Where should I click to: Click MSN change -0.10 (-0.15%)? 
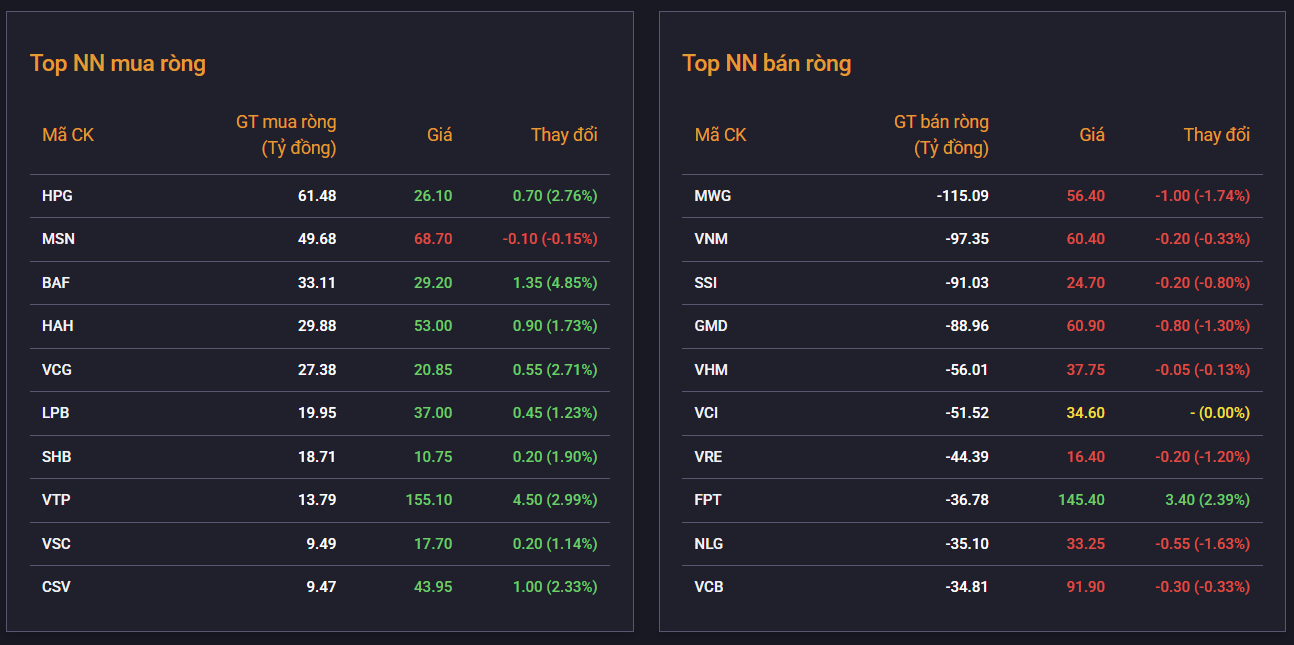(x=550, y=239)
